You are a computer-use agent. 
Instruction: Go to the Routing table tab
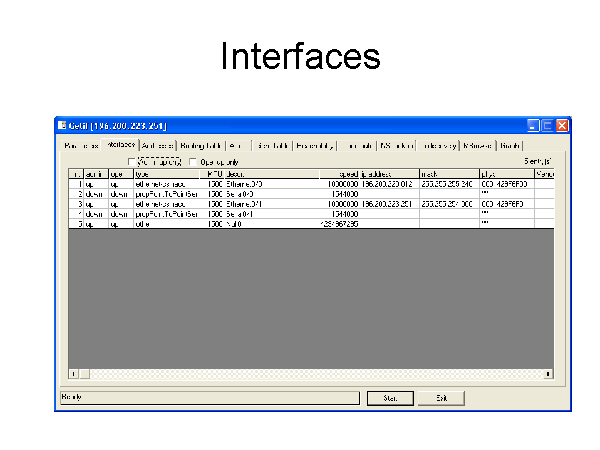pos(200,145)
